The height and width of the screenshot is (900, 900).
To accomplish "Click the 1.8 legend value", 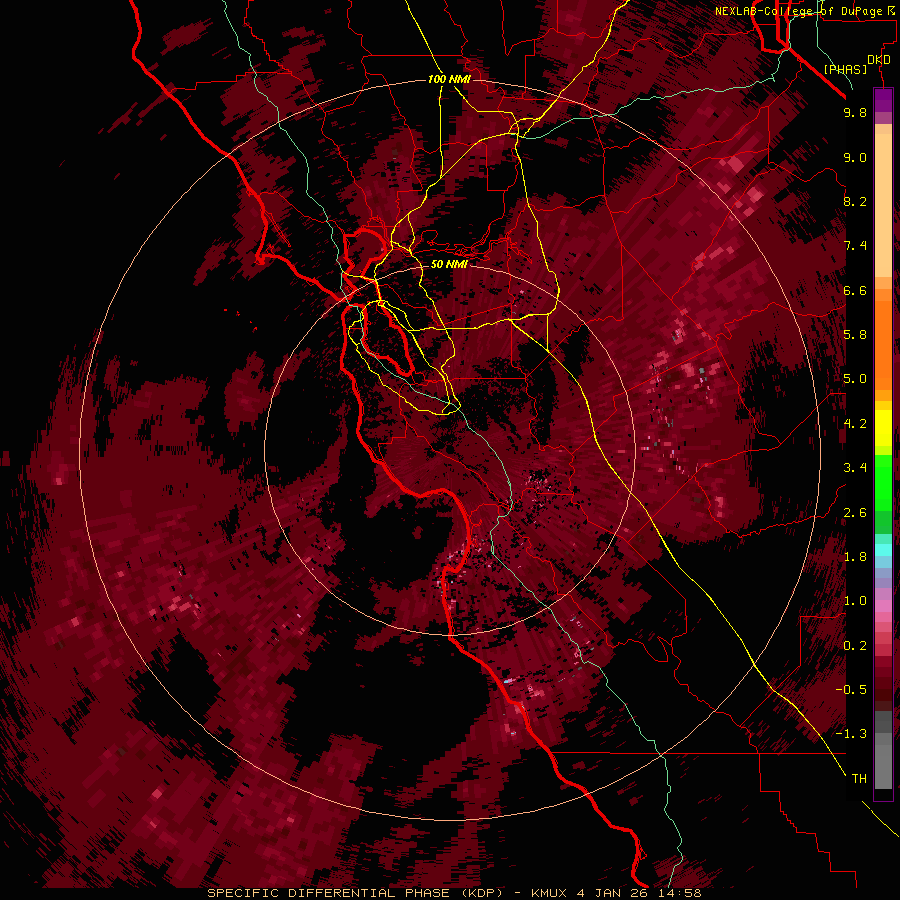I will [855, 557].
